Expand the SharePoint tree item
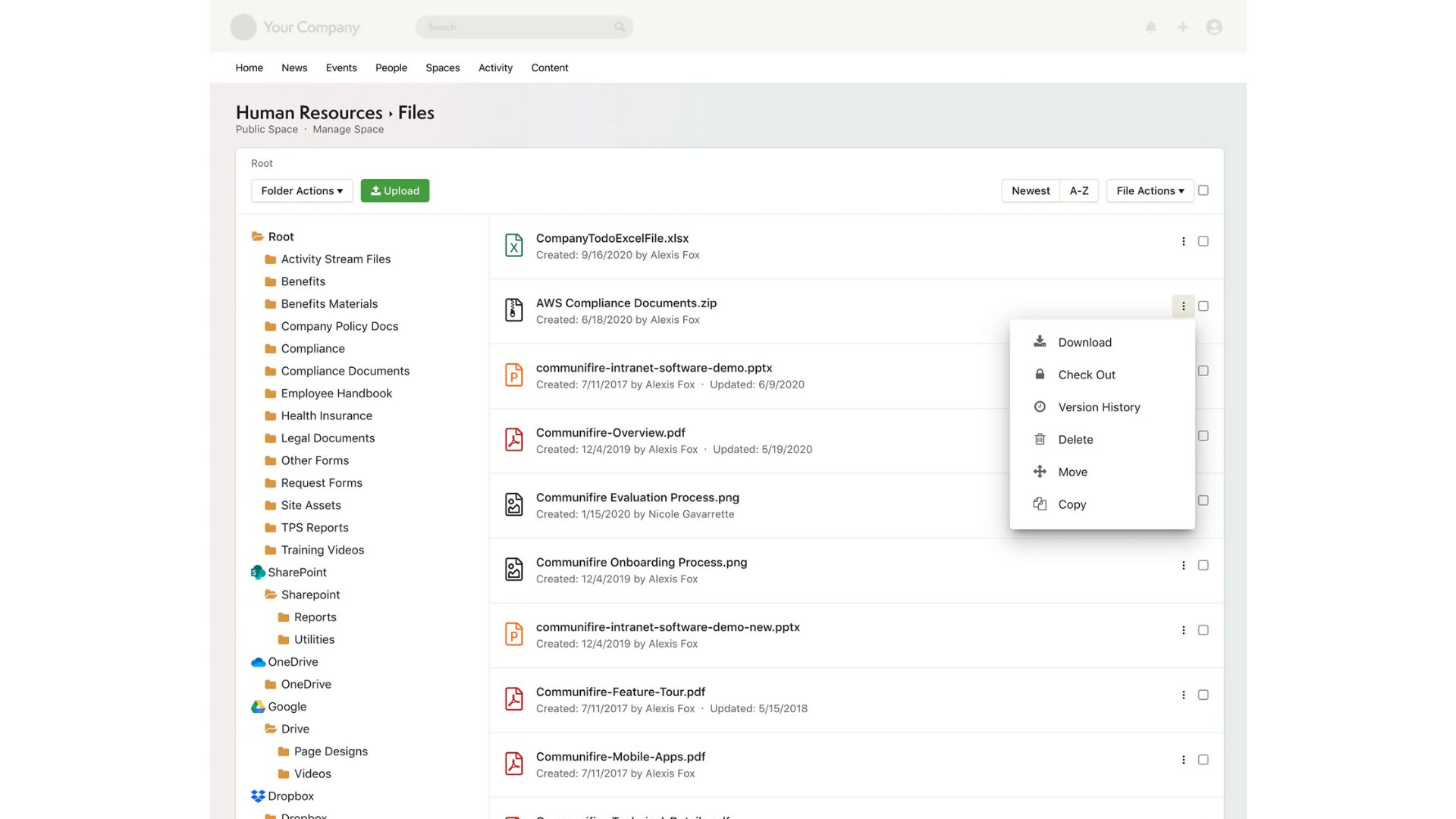Viewport: 1456px width, 819px height. coord(297,572)
